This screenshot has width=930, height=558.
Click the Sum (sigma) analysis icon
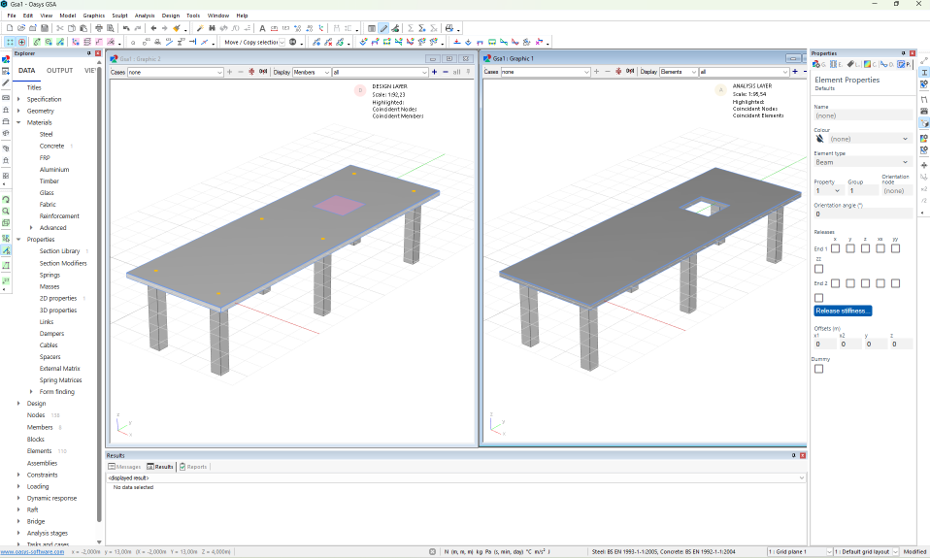coord(410,28)
